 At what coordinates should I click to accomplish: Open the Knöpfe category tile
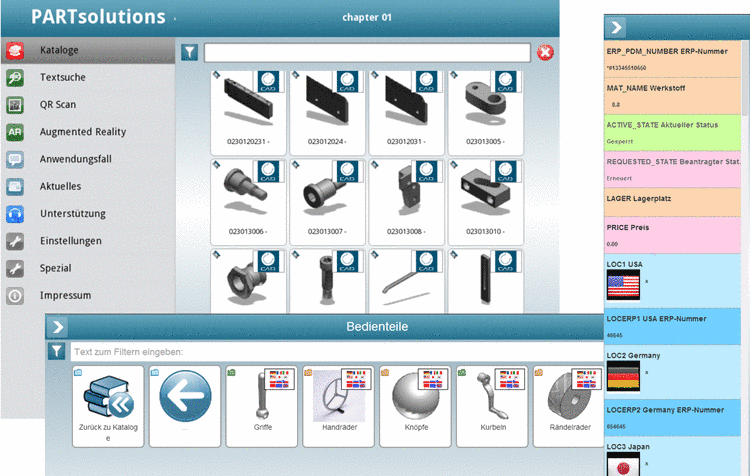click(415, 407)
